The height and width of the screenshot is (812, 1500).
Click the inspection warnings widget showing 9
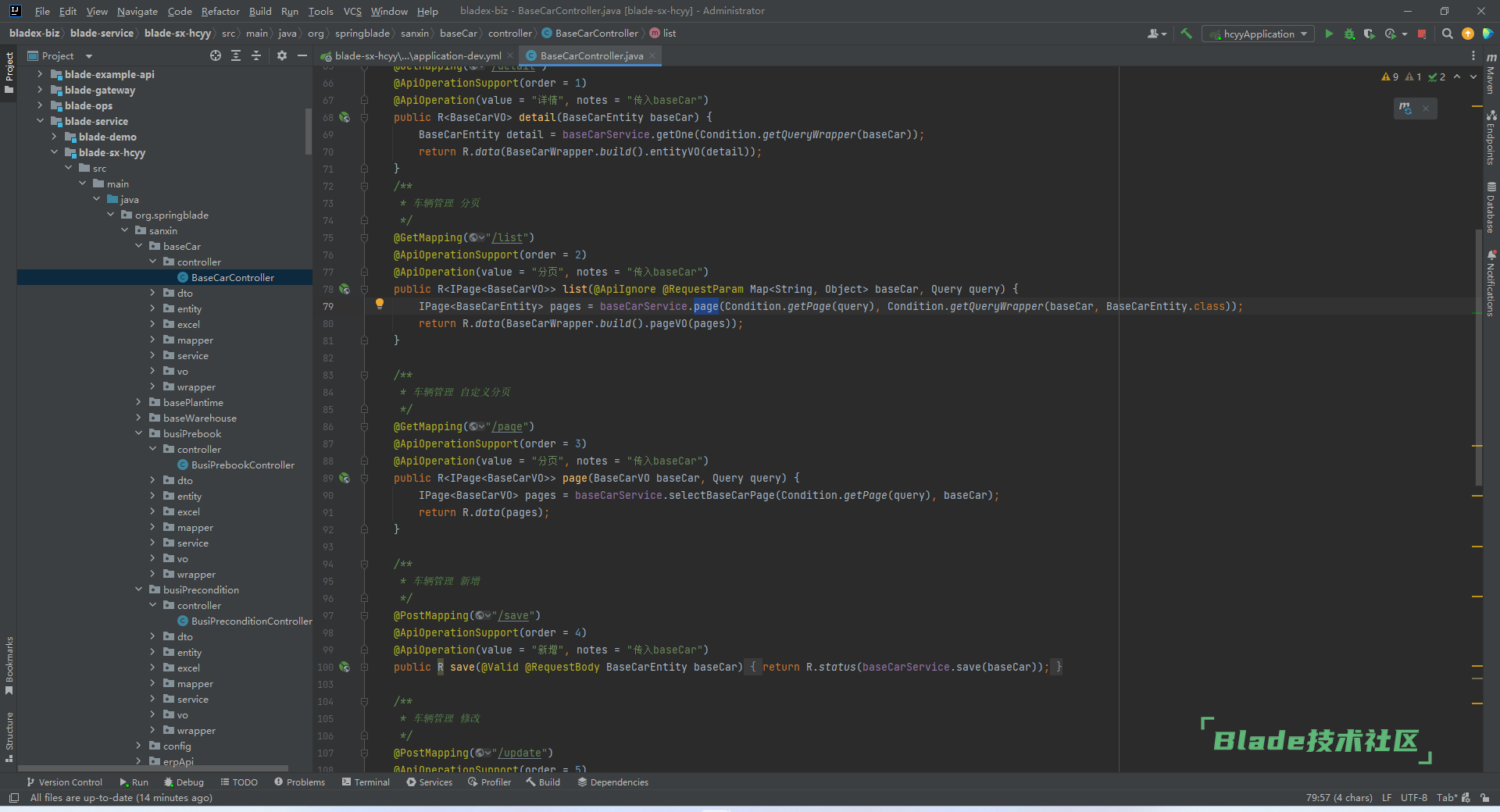[x=1390, y=77]
